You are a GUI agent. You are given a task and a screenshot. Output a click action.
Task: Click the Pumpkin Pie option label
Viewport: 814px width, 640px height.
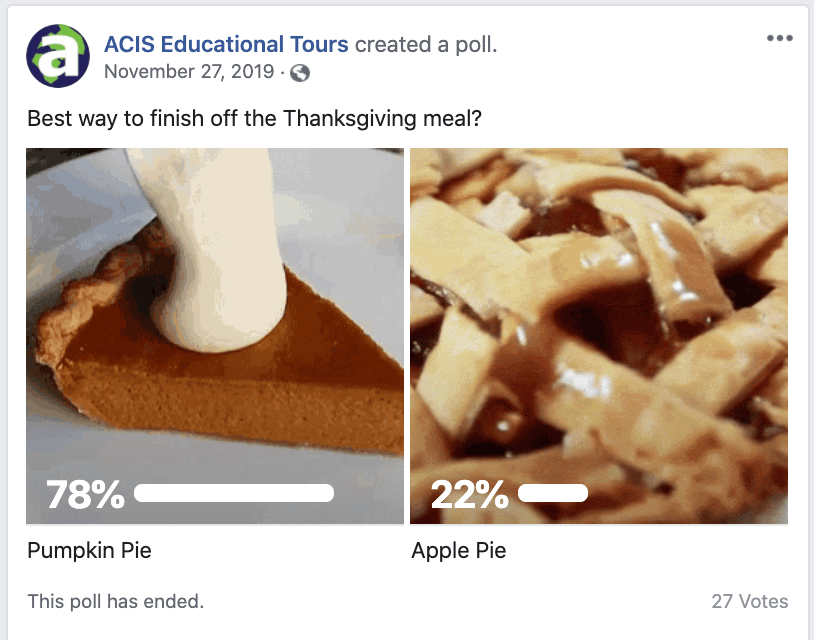click(x=89, y=551)
